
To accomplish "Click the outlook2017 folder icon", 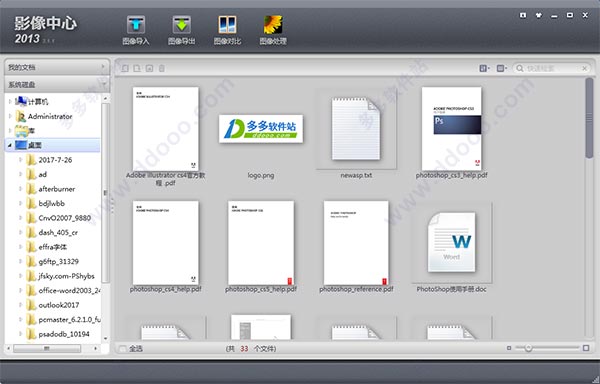I will 31,305.
